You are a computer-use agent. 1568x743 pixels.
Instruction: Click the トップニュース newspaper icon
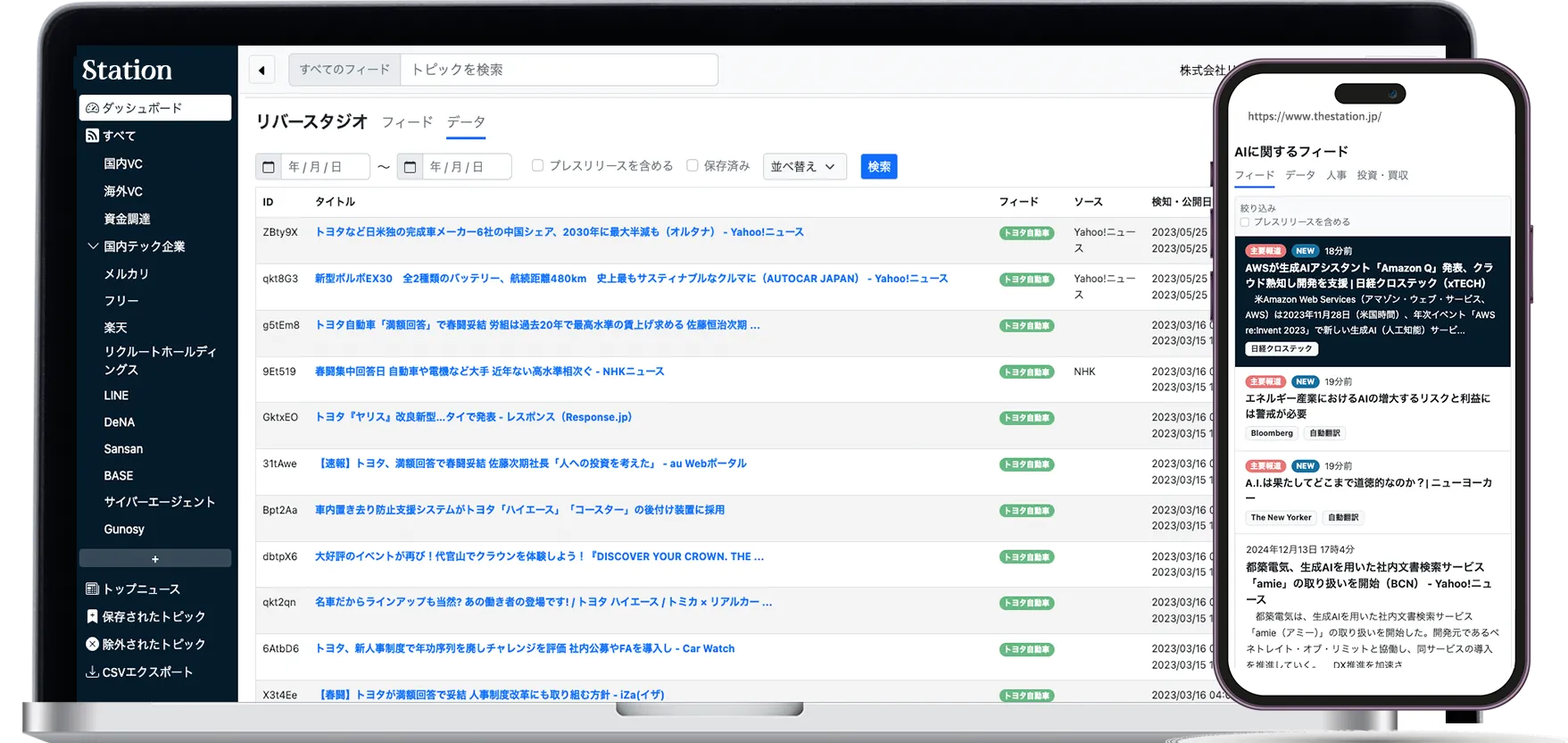(92, 589)
